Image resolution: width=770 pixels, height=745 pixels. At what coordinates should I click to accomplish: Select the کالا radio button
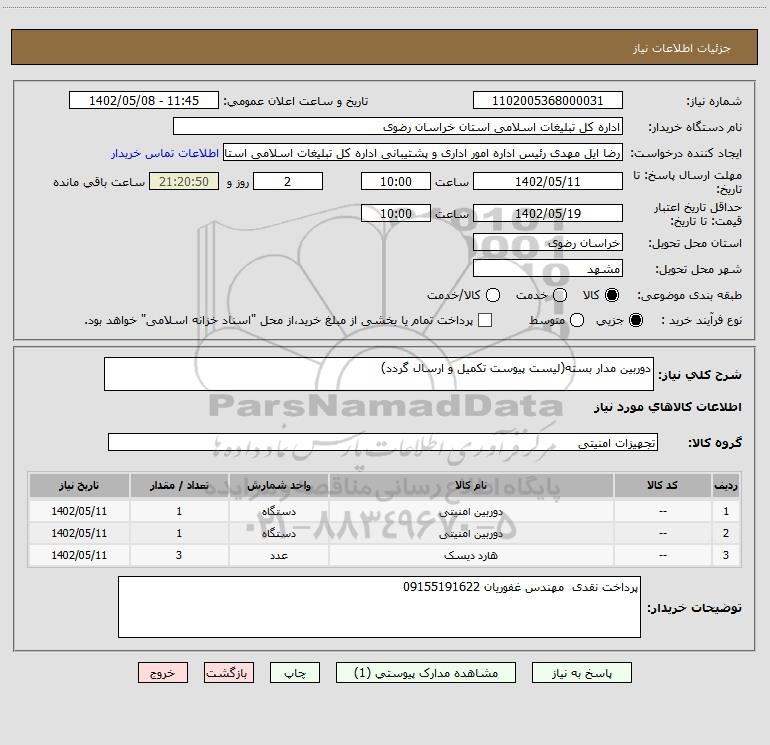click(612, 295)
